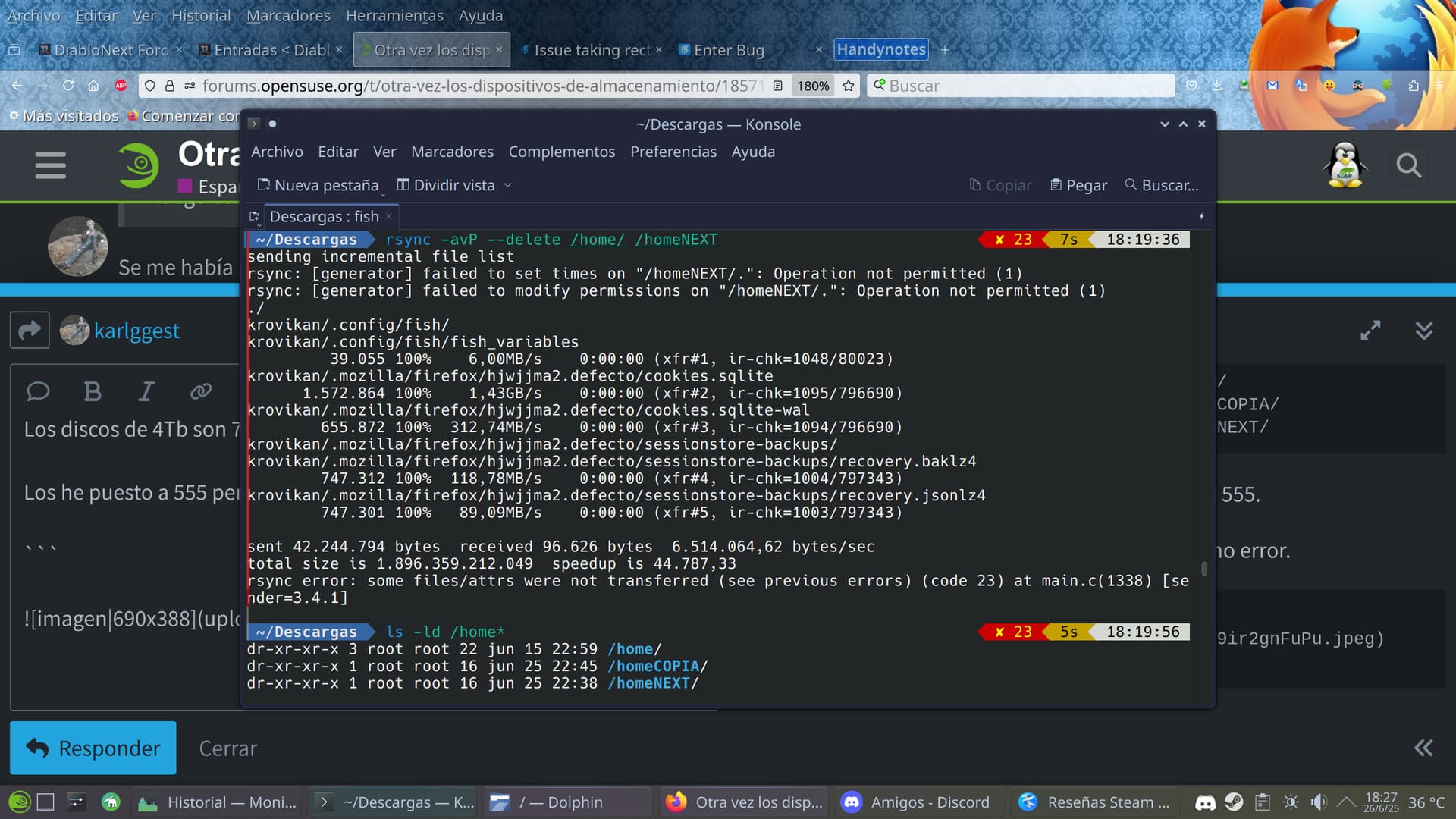Click the Gmail envelope extension icon
Screen dimensions: 1456x819
click(1272, 86)
